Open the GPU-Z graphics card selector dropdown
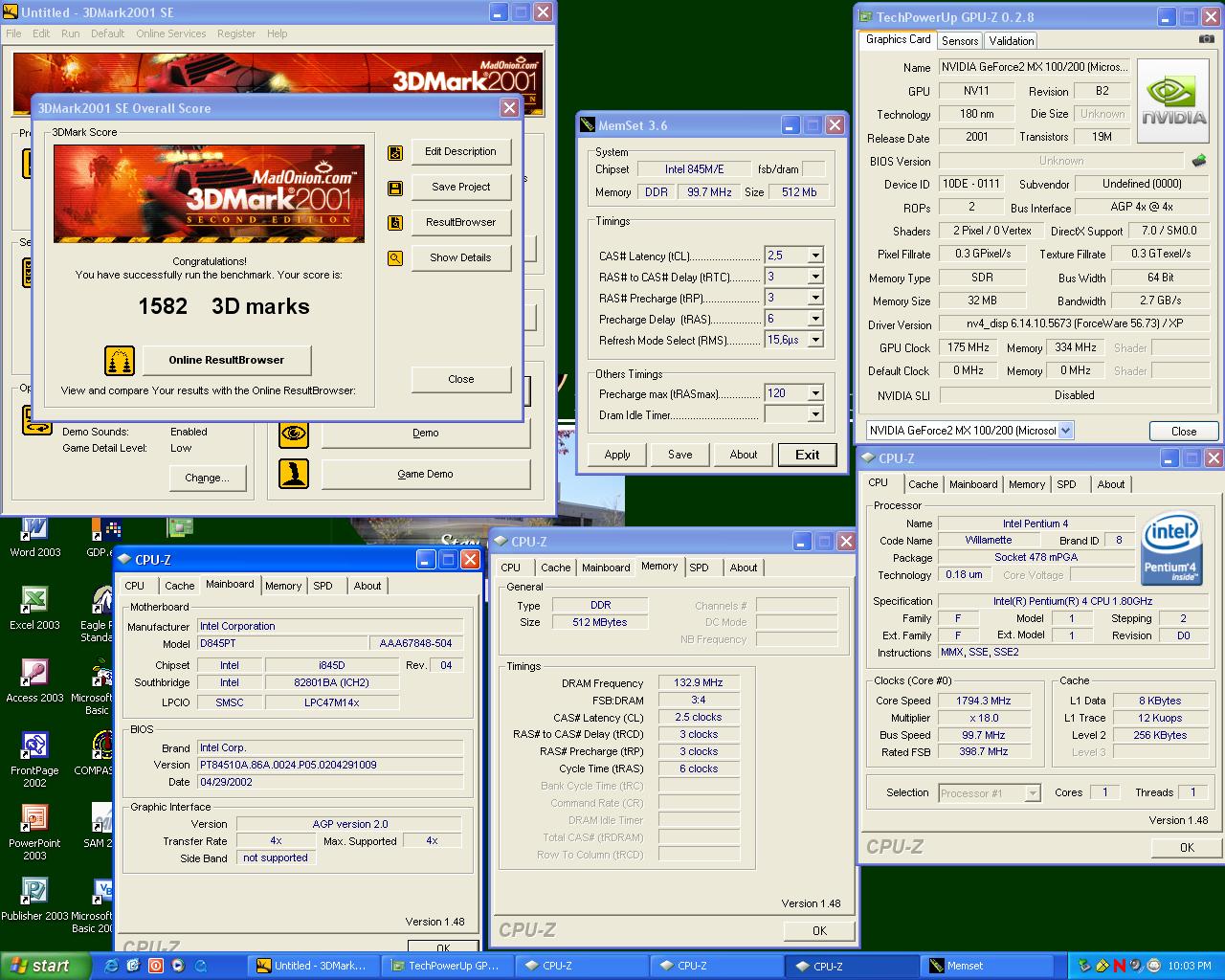This screenshot has height=980, width=1225. [x=1066, y=431]
